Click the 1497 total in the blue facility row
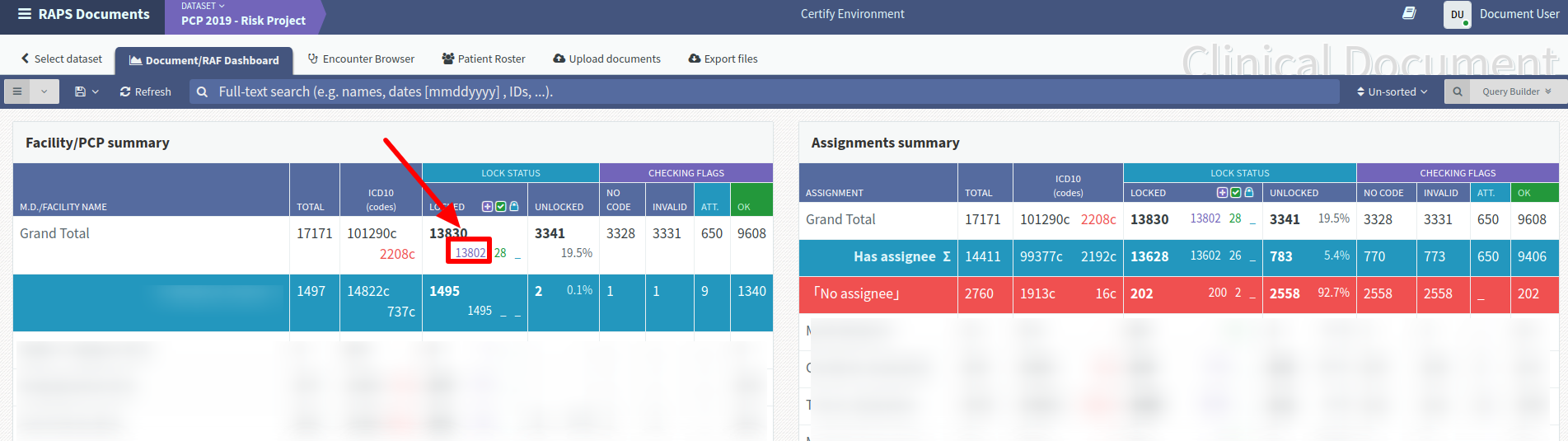This screenshot has width=1568, height=441. [x=311, y=291]
